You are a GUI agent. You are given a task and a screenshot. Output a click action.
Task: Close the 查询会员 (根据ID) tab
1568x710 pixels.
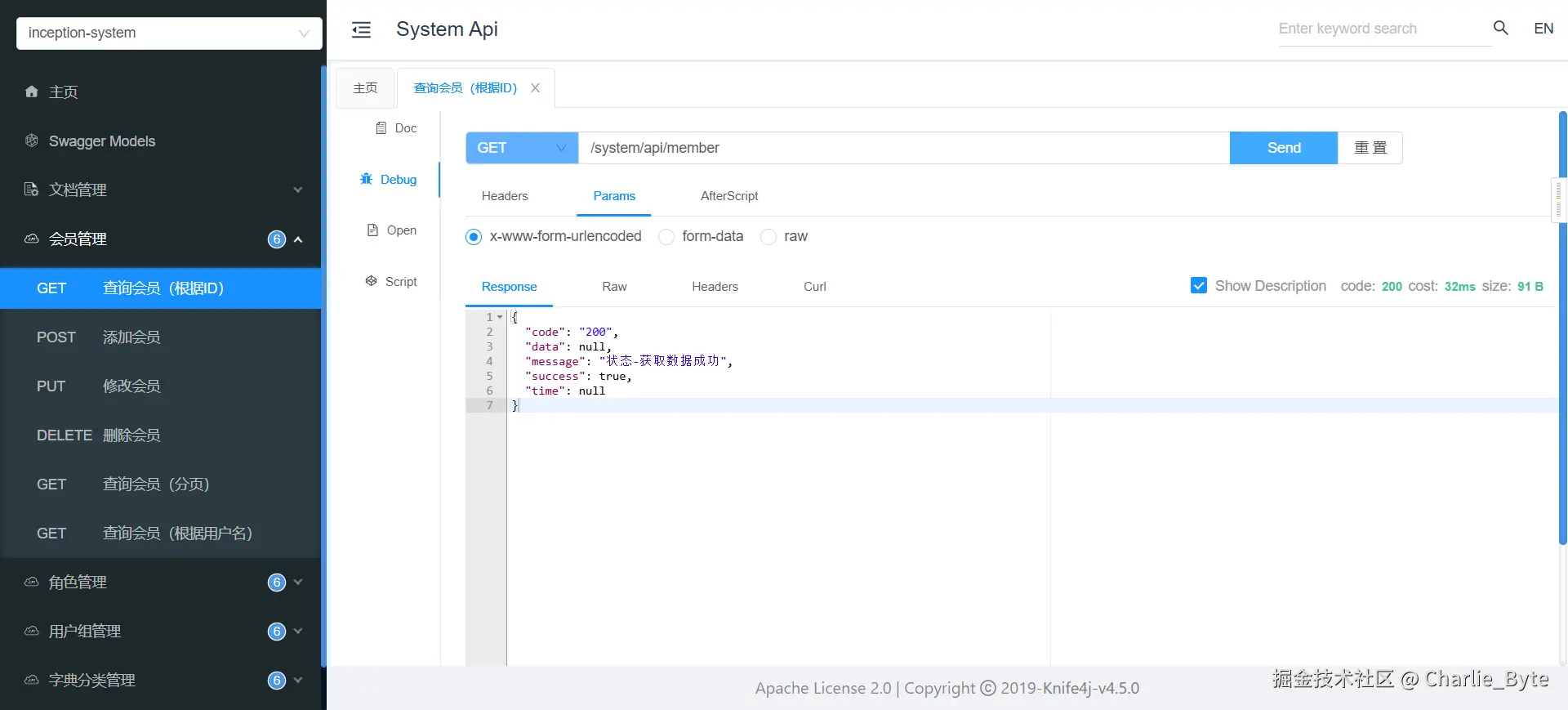pyautogui.click(x=535, y=88)
